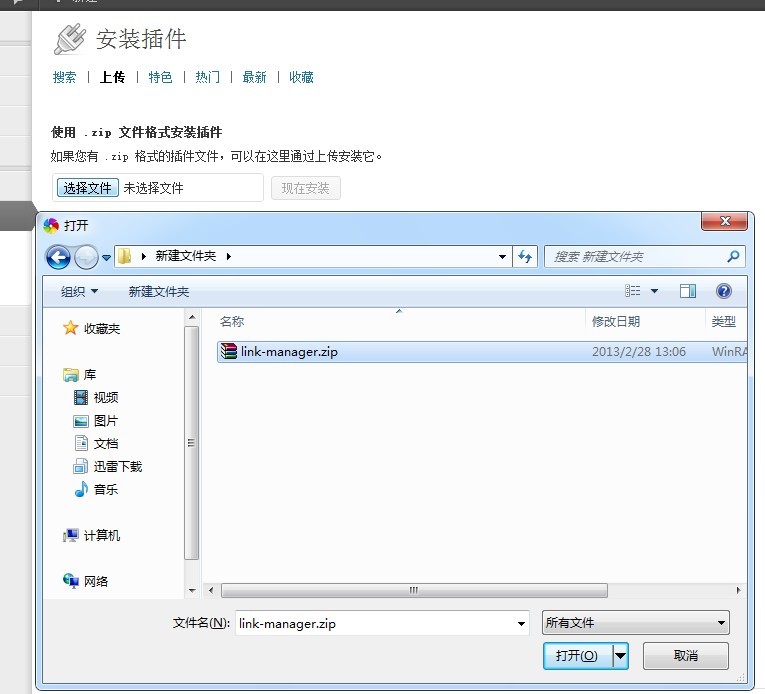Click the refresh folder button
Screen dimensions: 765x694
pos(526,257)
